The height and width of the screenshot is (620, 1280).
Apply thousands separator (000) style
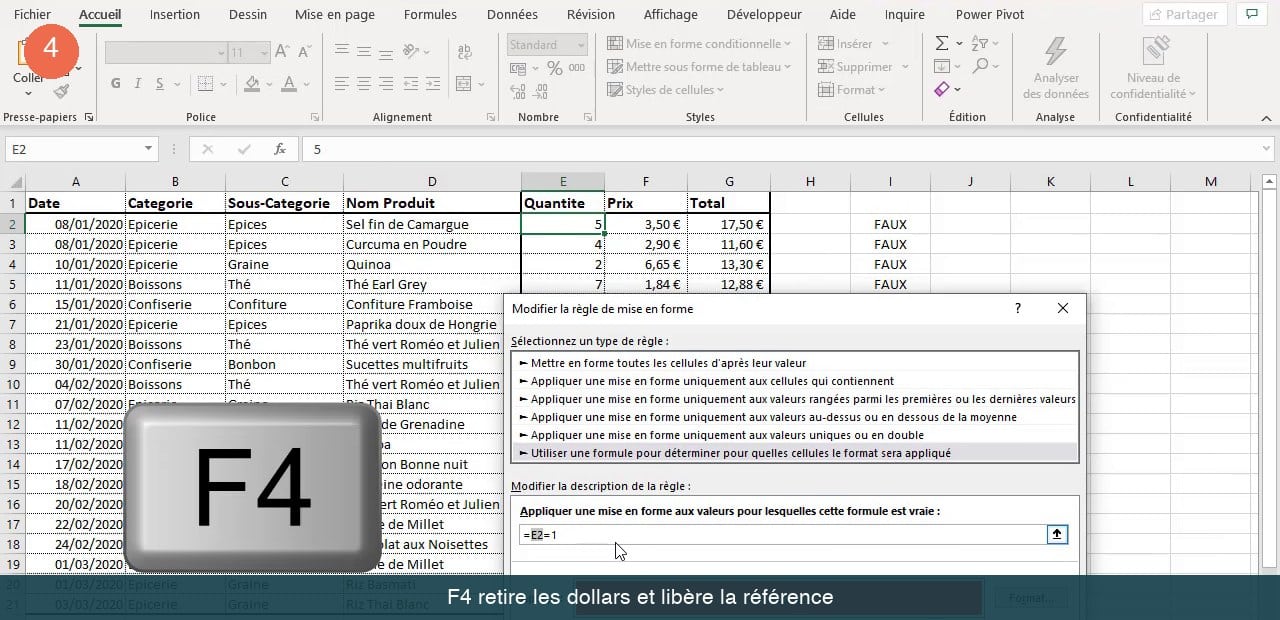[x=578, y=68]
